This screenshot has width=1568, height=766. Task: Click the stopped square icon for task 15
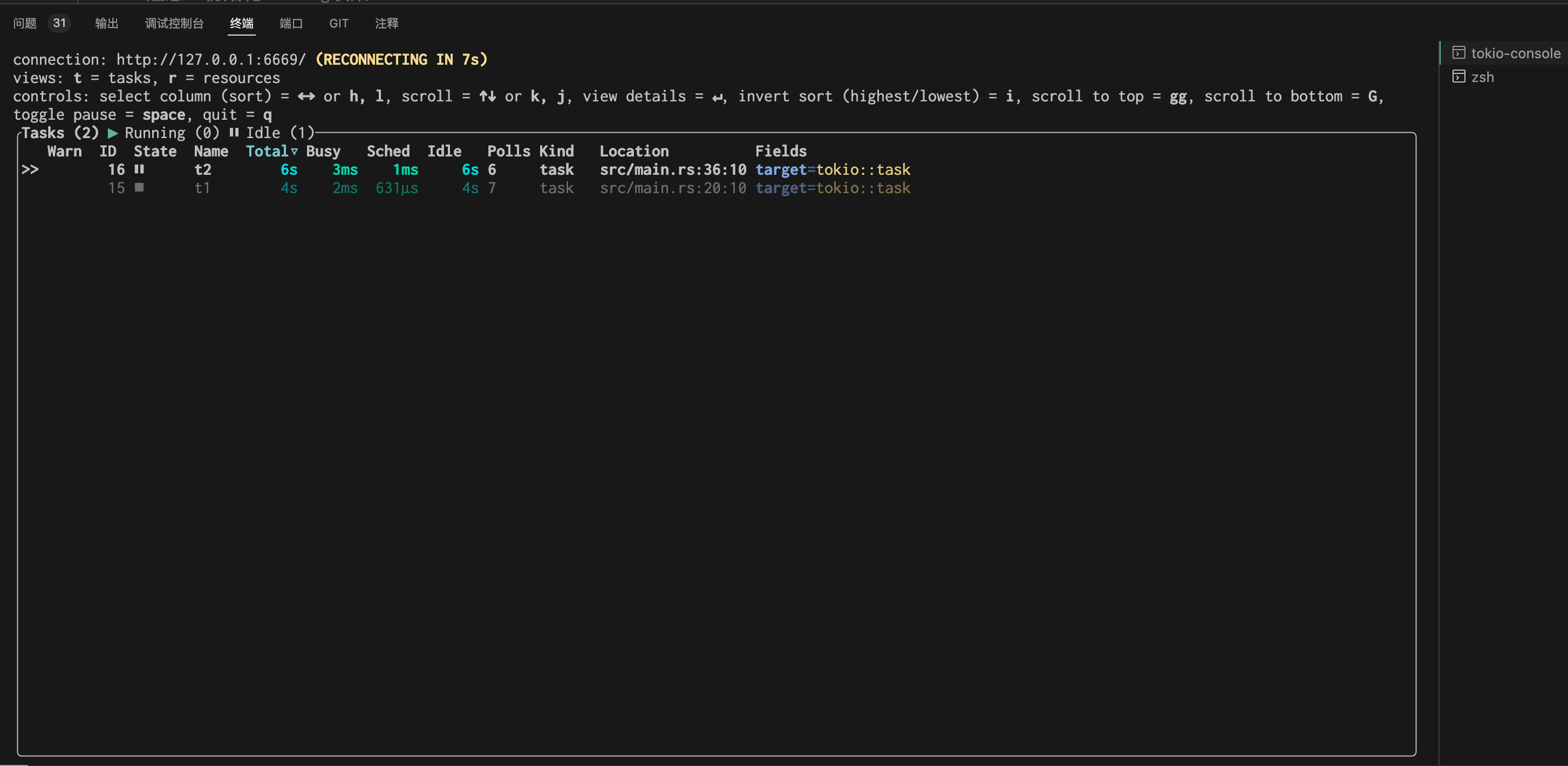click(x=139, y=188)
